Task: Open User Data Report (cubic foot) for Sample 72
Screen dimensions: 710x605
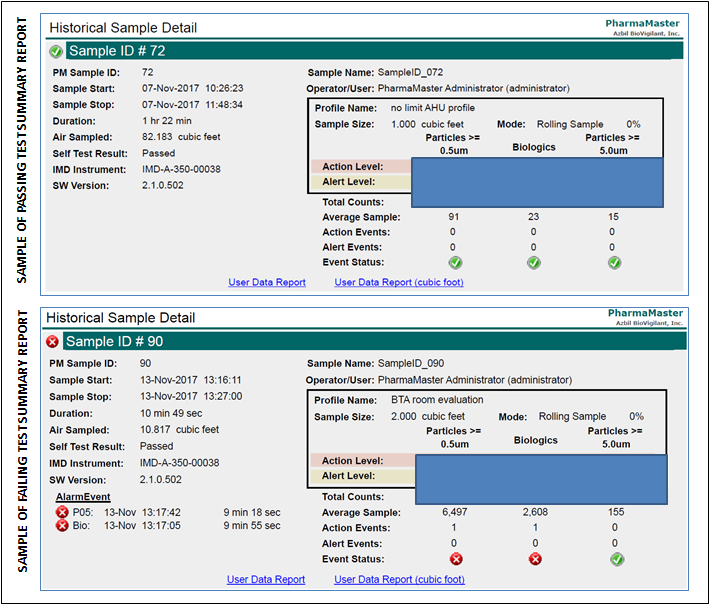Action: [399, 283]
